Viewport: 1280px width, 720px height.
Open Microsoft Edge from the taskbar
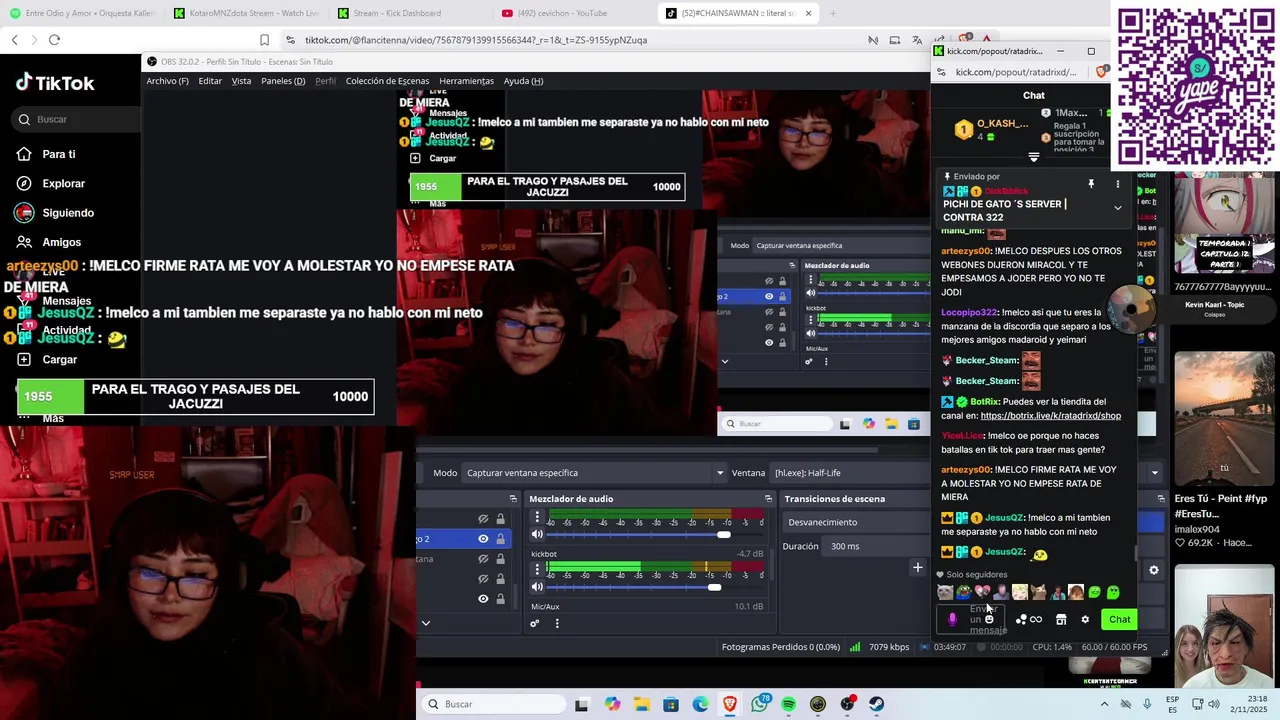(700, 704)
